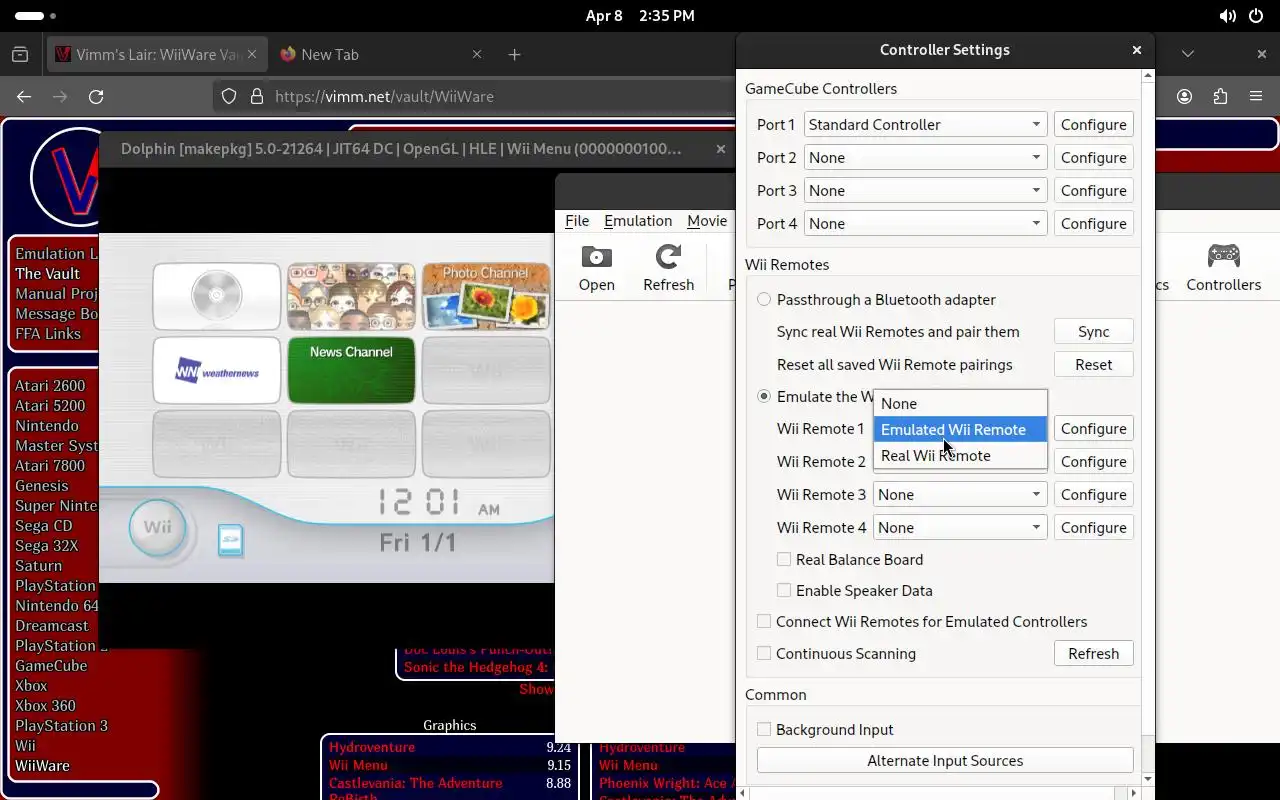Click the Activities indicator in top-left corner
Viewport: 1280px width, 800px height.
click(x=36, y=16)
